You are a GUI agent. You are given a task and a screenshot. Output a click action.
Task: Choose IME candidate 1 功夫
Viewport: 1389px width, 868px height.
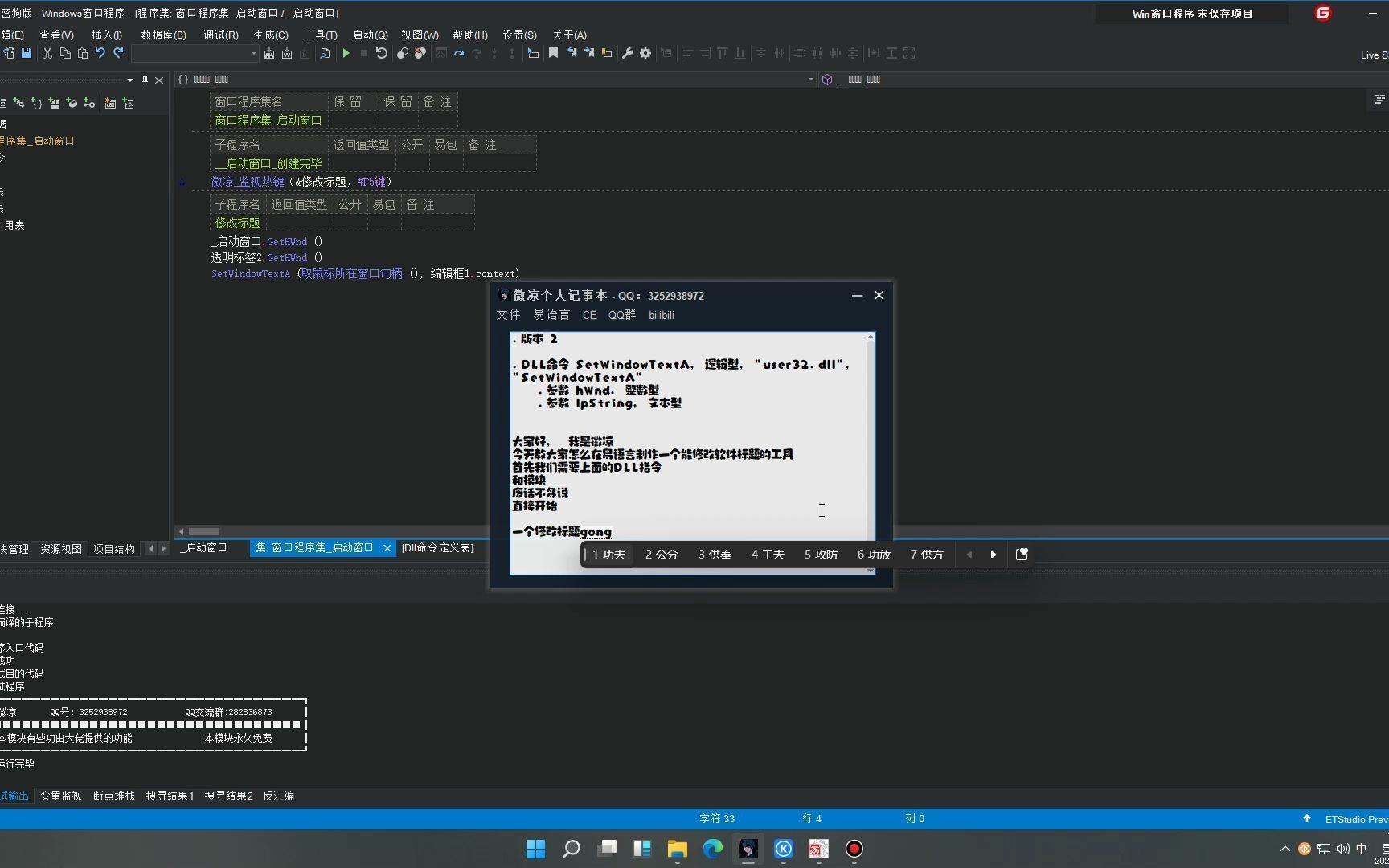coord(608,555)
